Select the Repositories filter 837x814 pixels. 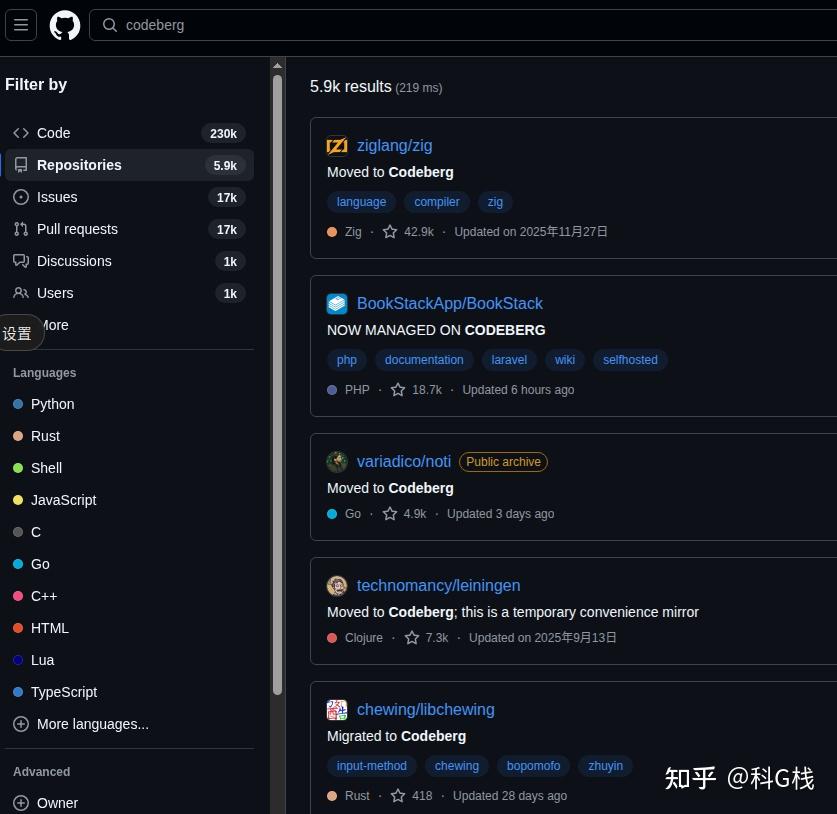(x=129, y=165)
